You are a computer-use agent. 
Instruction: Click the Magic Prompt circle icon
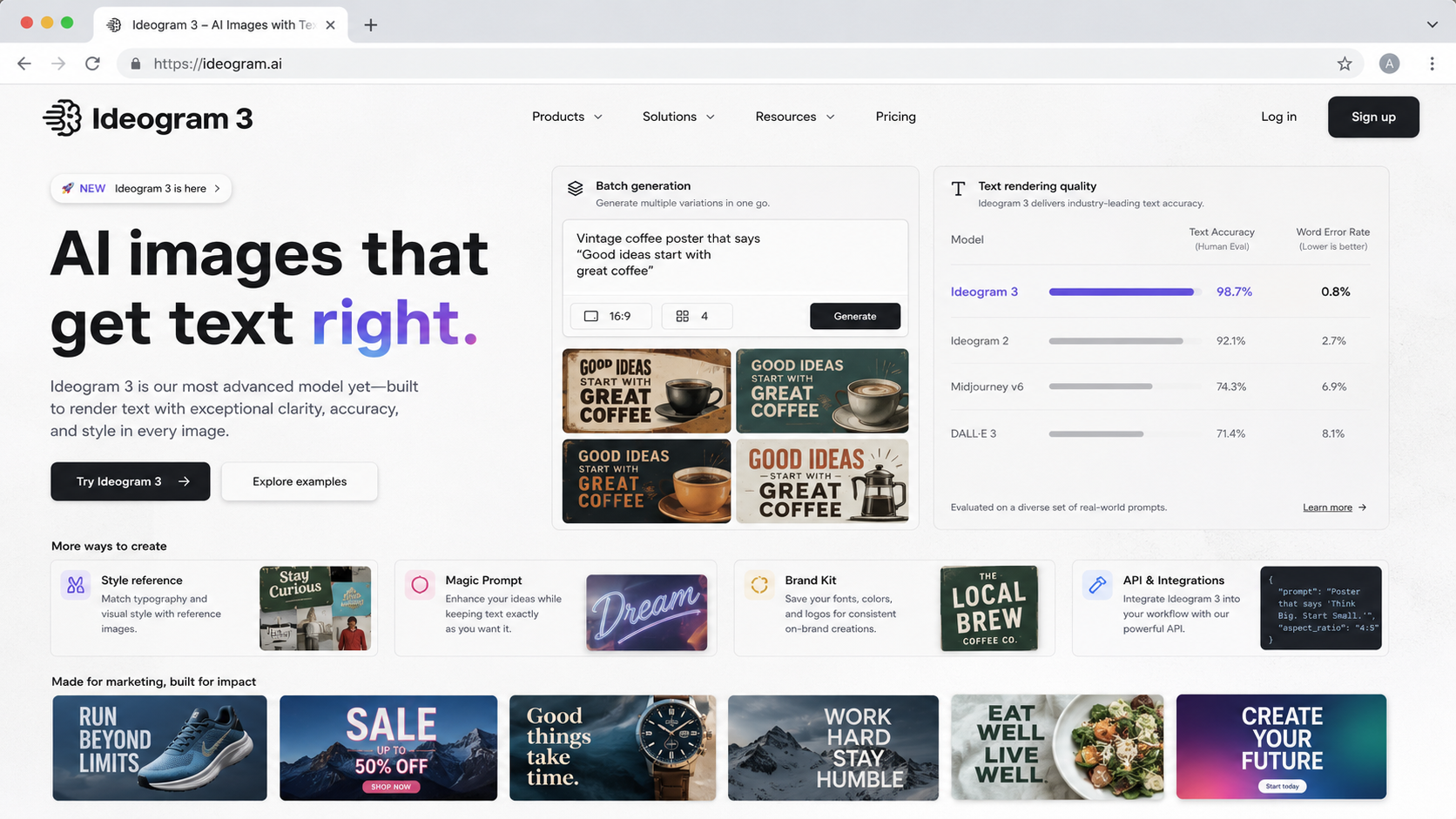coord(420,585)
